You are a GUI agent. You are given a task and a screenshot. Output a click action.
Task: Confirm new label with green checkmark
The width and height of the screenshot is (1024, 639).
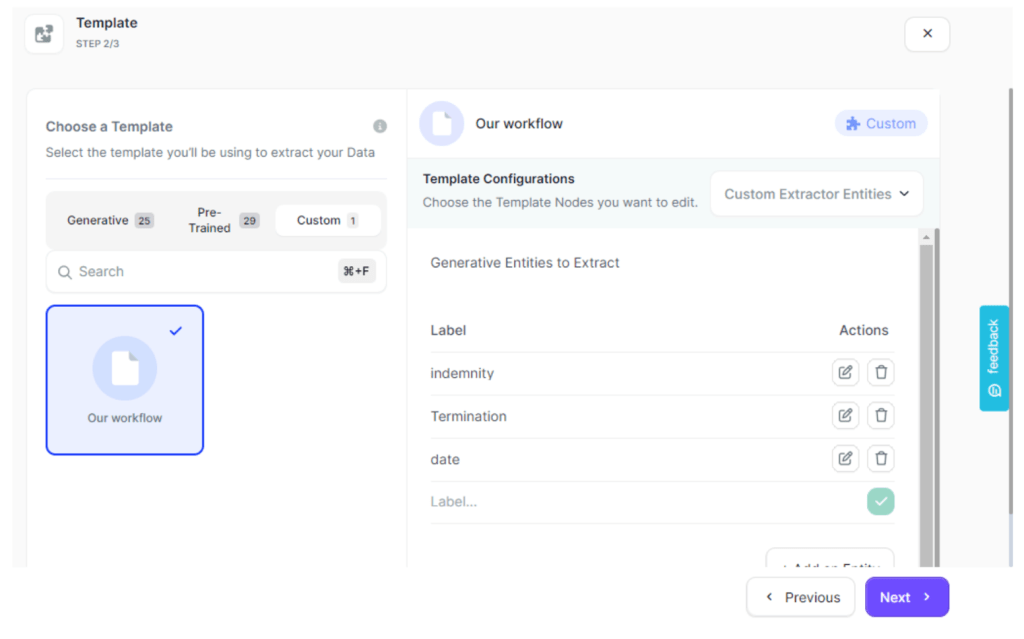pyautogui.click(x=880, y=502)
